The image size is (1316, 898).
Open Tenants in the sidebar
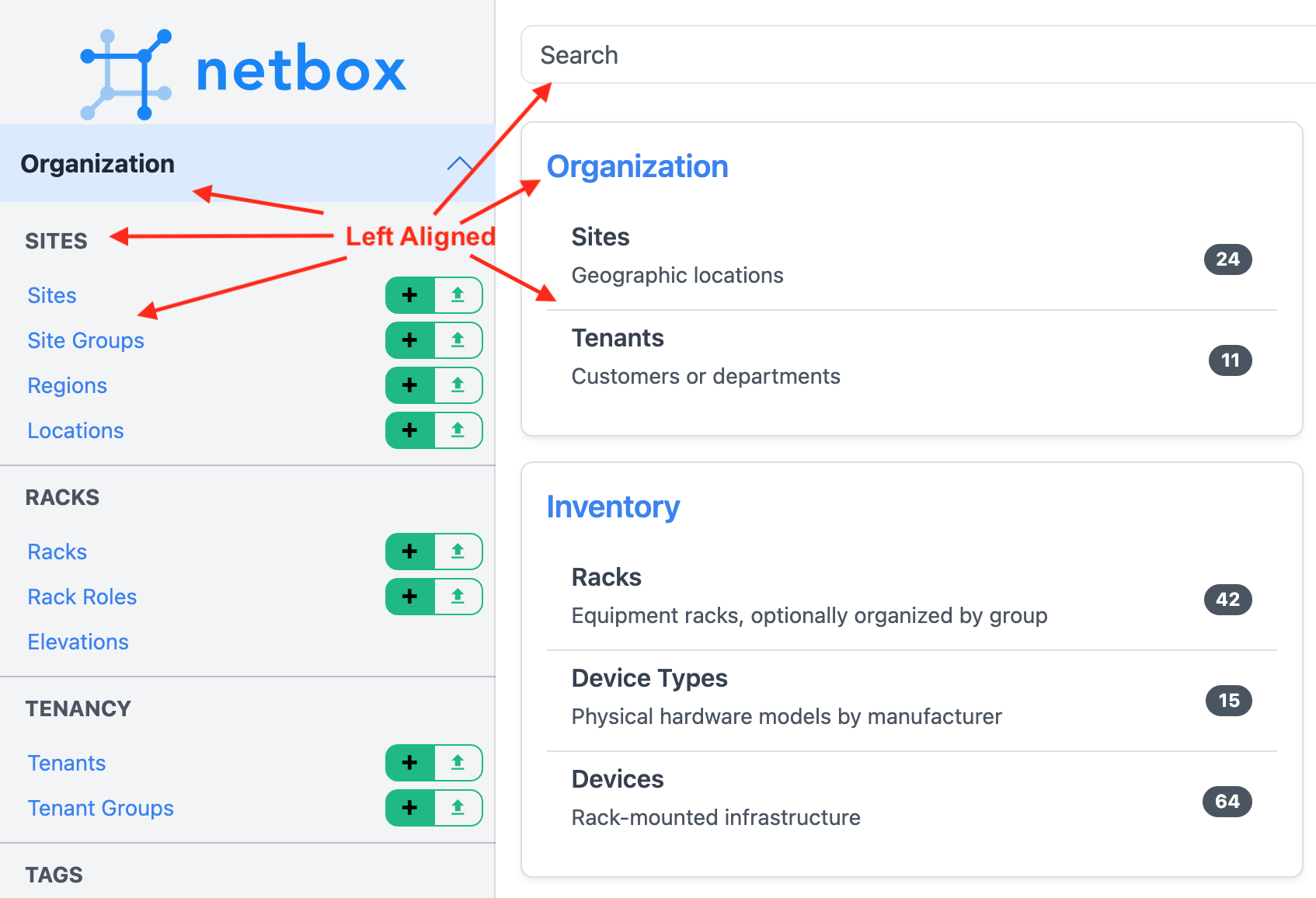66,763
